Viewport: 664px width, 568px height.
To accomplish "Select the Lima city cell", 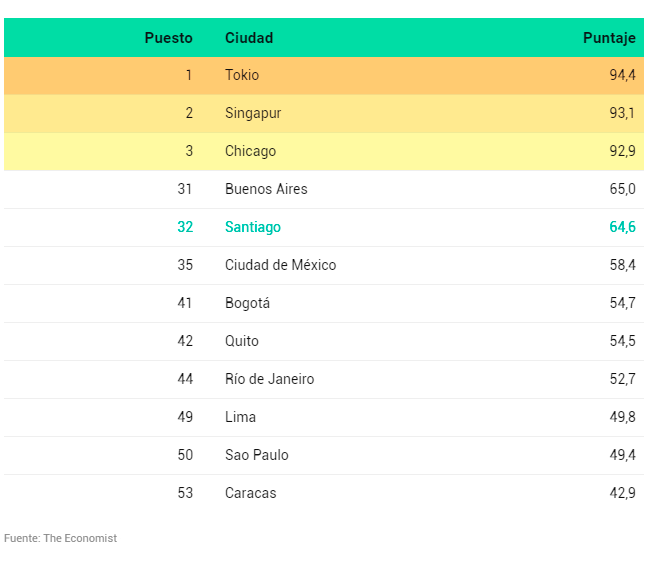I will tap(240, 417).
